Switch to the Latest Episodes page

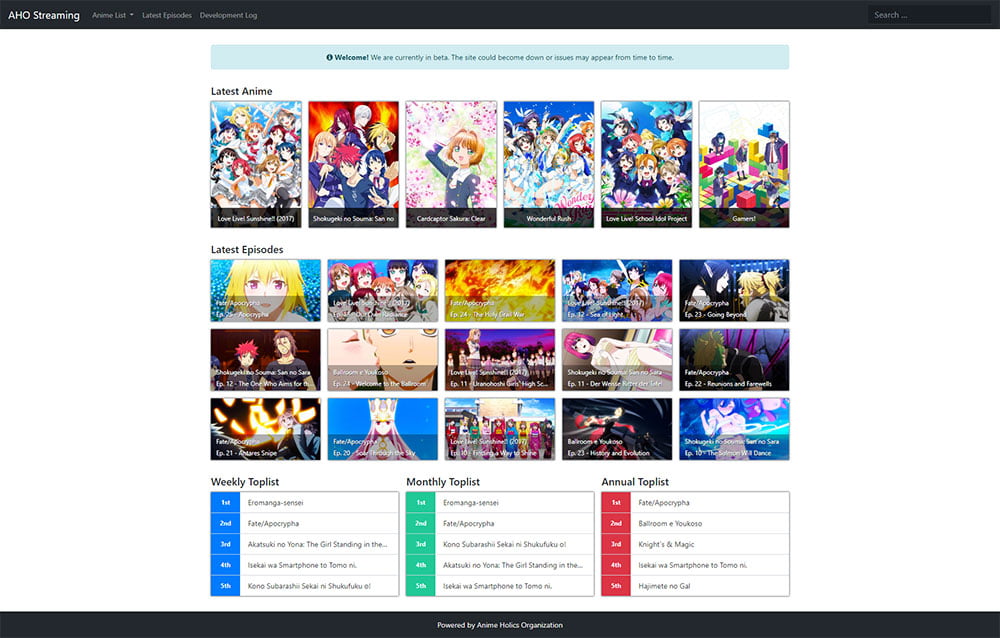click(166, 15)
